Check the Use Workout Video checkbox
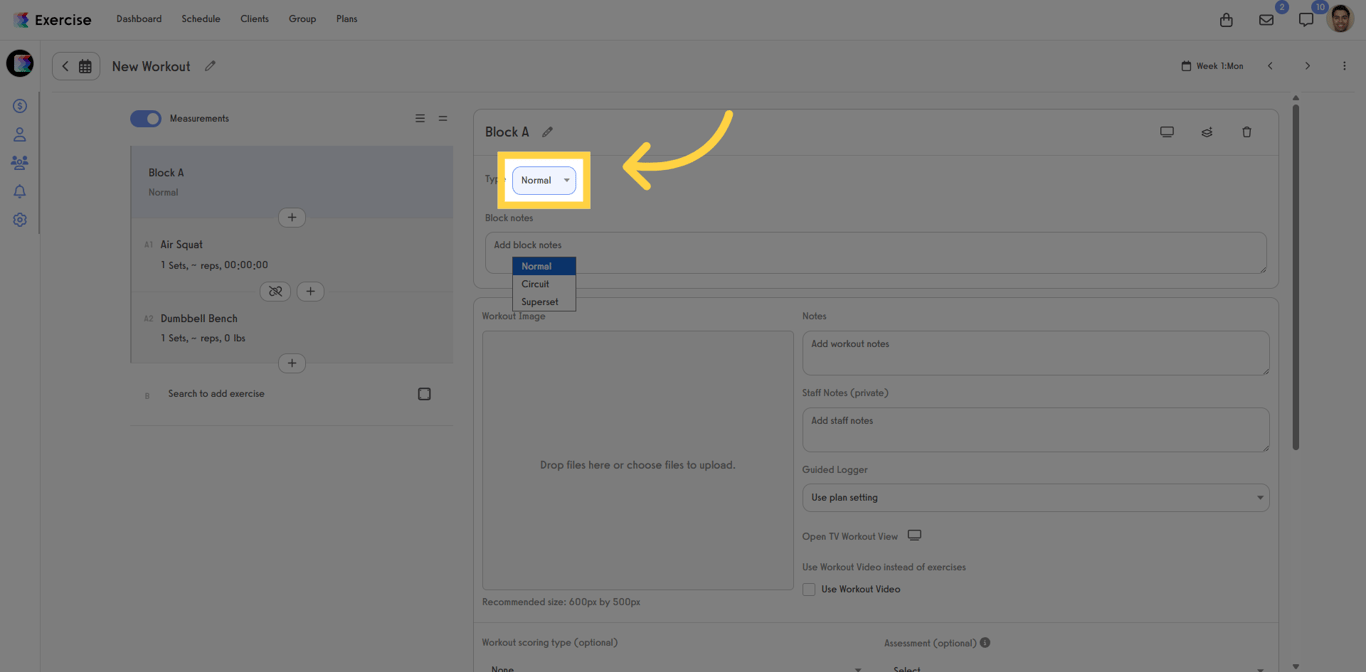Viewport: 1366px width, 672px height. click(x=809, y=589)
